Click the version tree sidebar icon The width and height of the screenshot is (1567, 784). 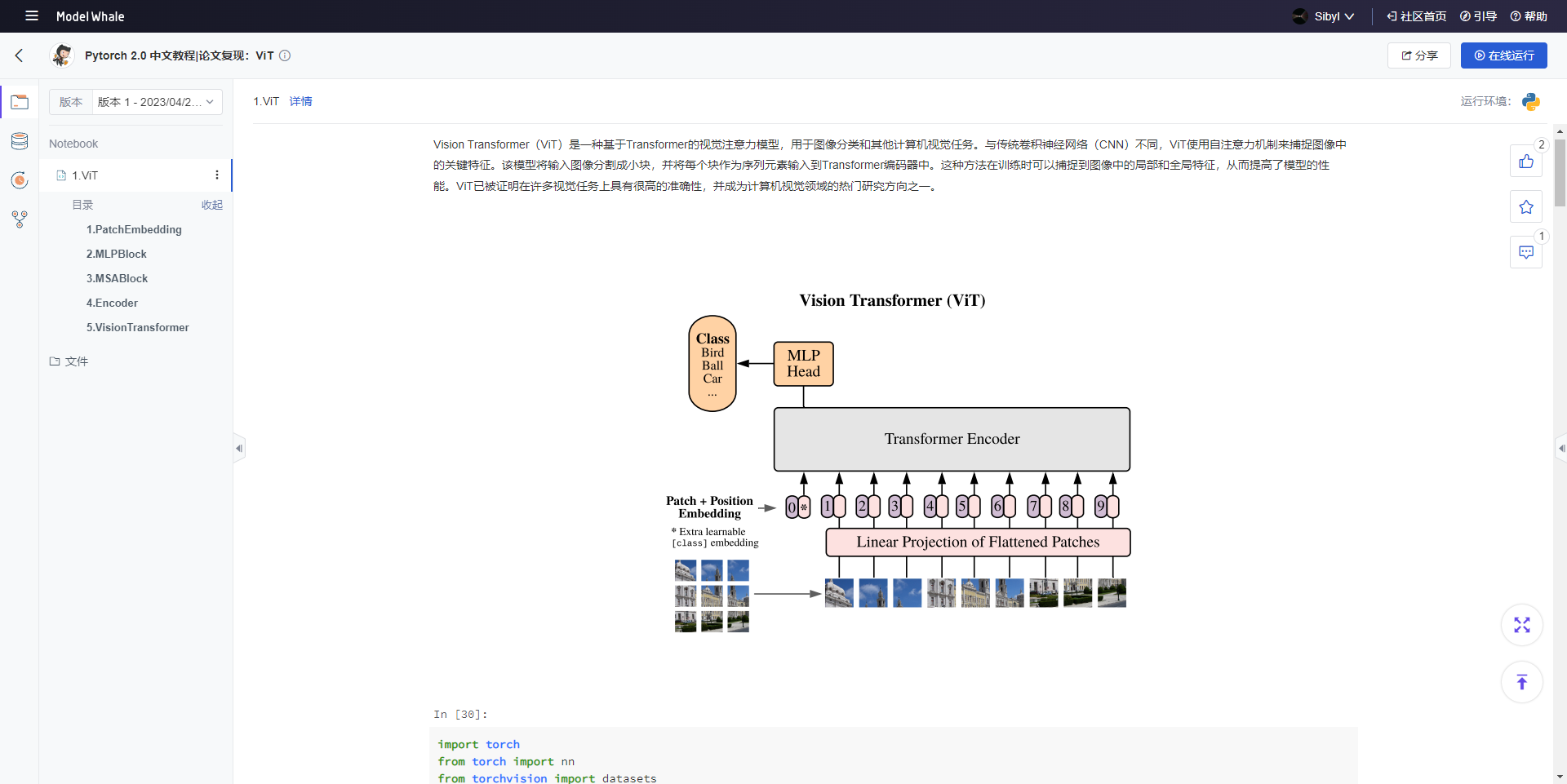[x=20, y=219]
